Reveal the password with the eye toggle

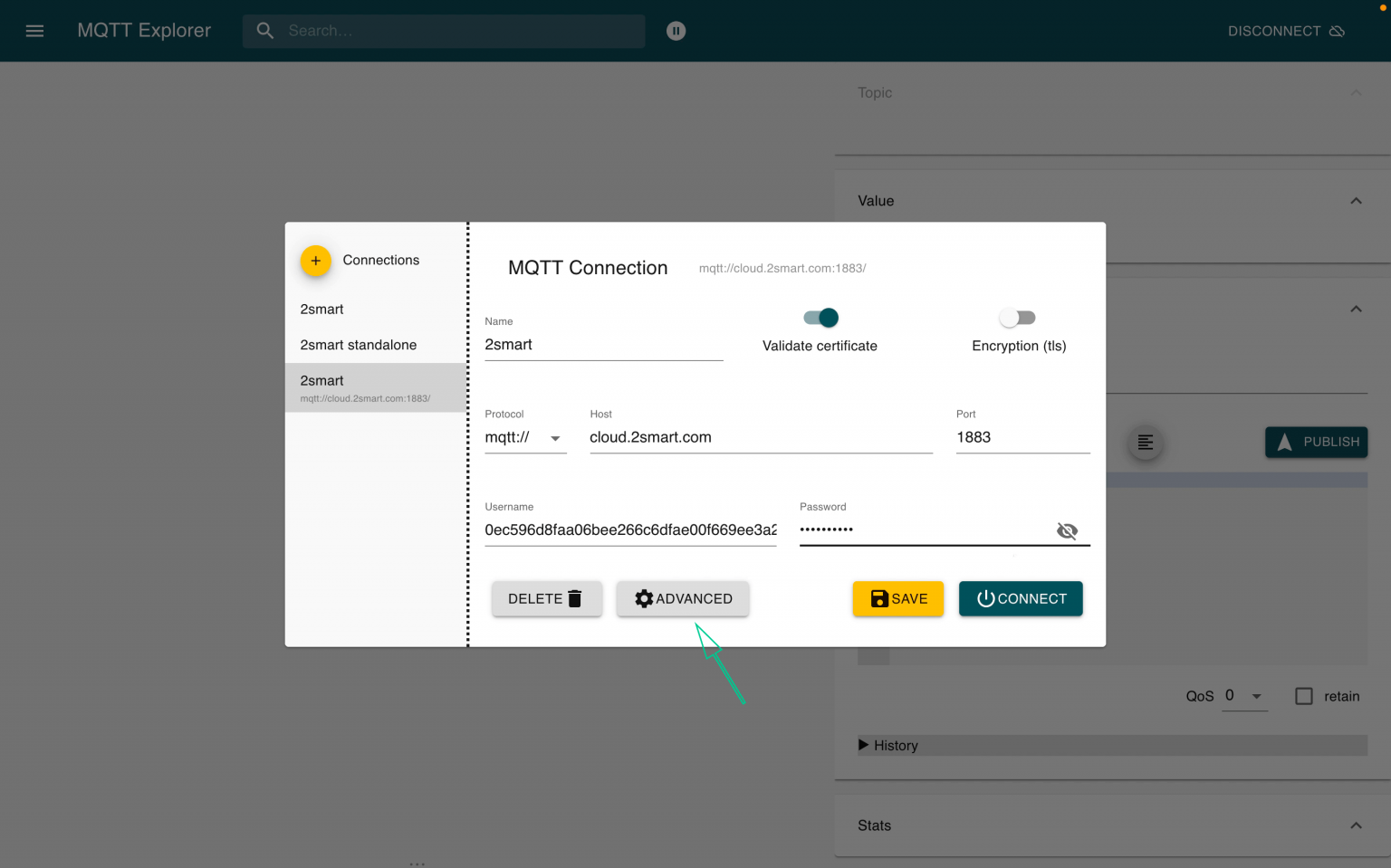[x=1067, y=530]
